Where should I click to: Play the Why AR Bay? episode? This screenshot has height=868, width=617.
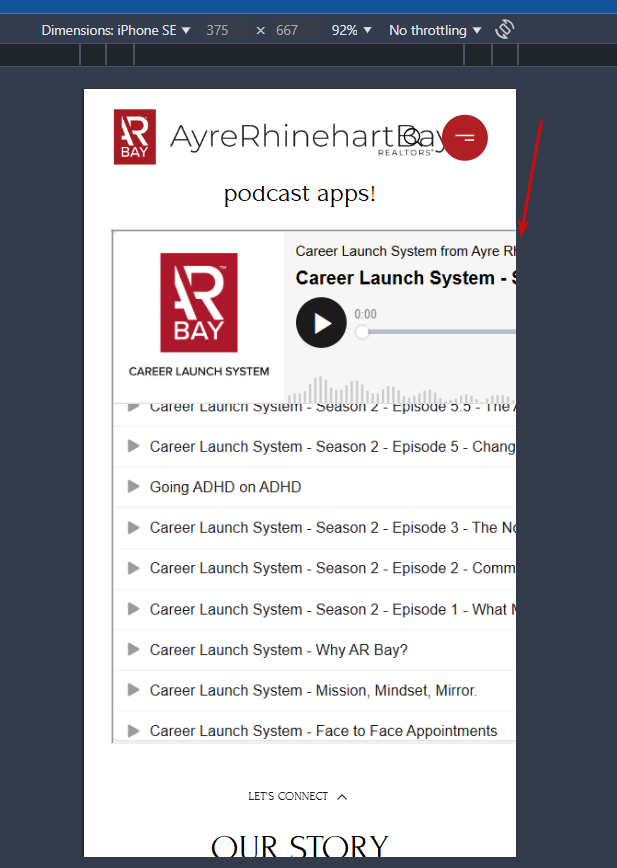click(x=133, y=649)
